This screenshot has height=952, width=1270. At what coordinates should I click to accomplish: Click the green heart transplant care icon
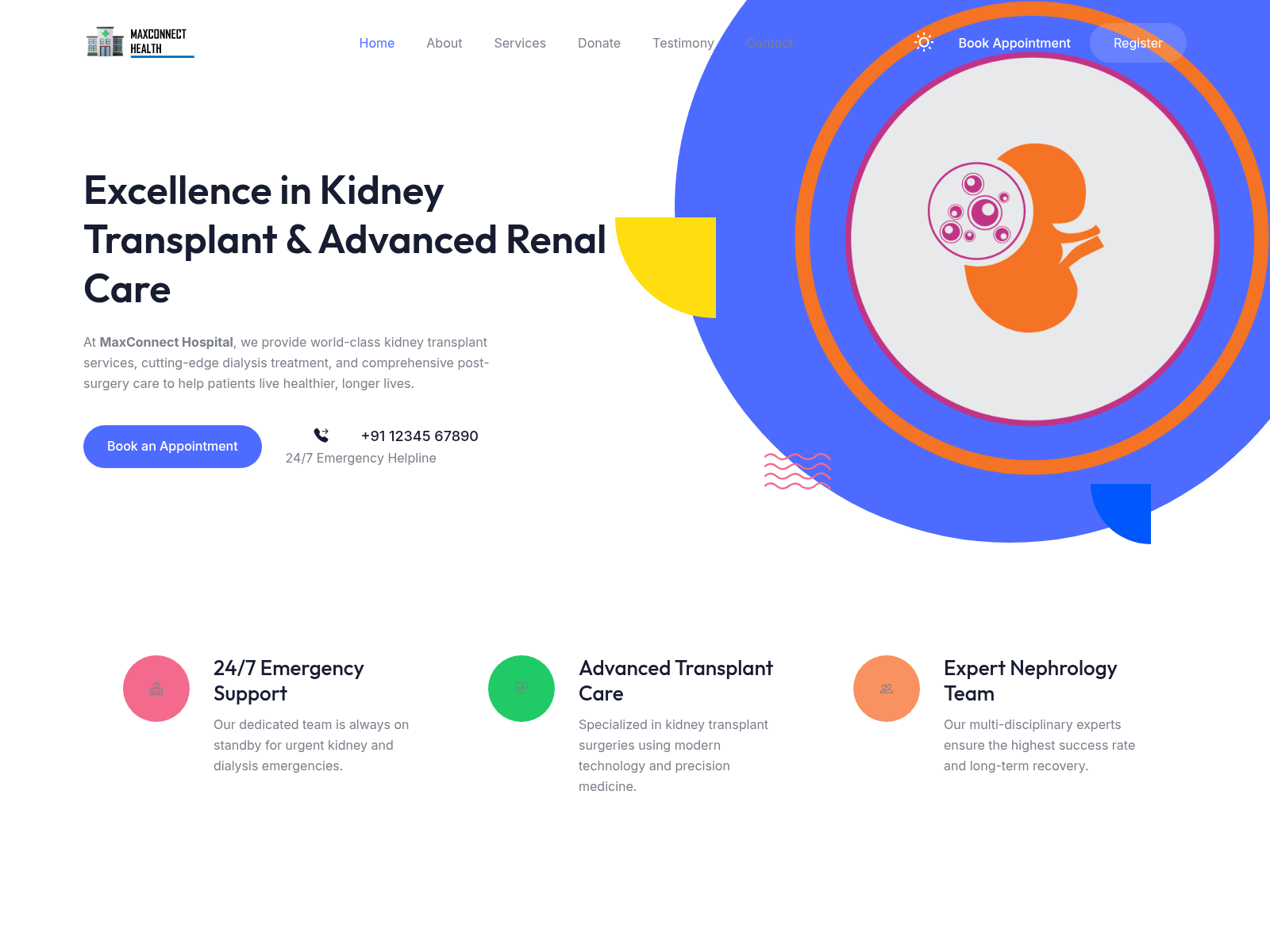(521, 689)
